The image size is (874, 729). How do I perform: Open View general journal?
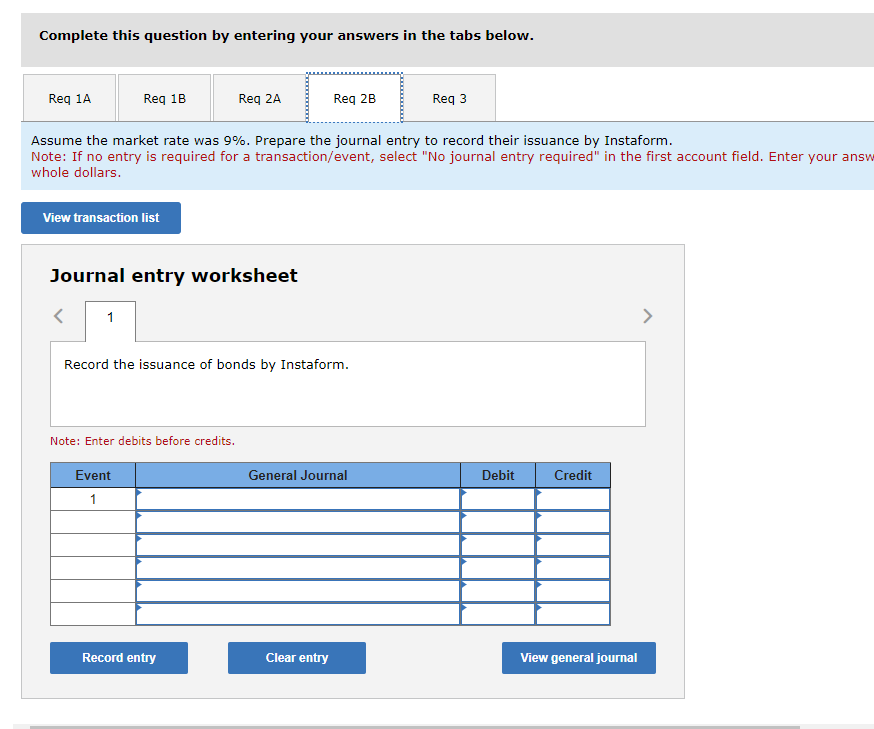pos(579,658)
